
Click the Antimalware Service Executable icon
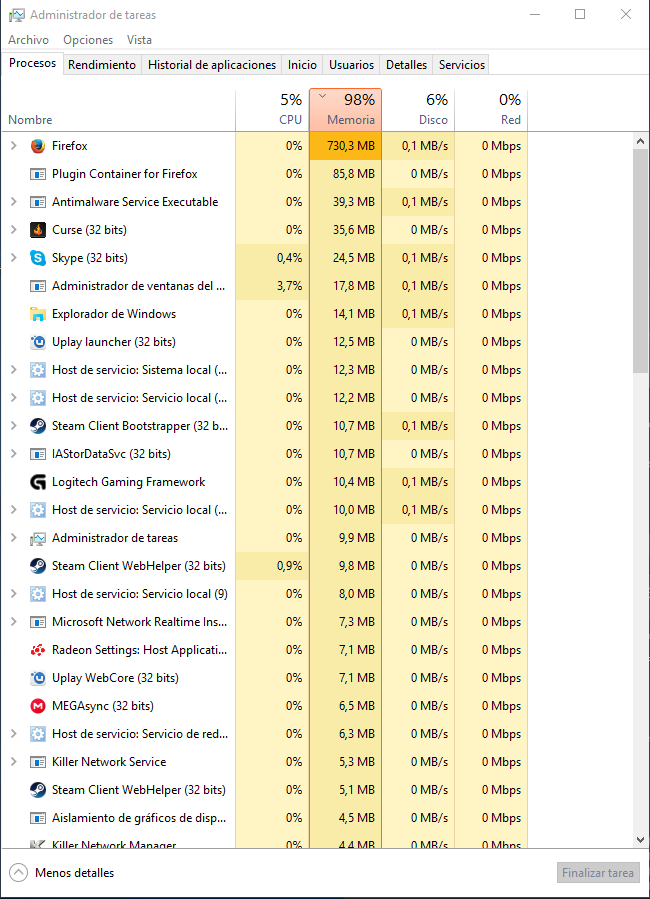pyautogui.click(x=38, y=202)
